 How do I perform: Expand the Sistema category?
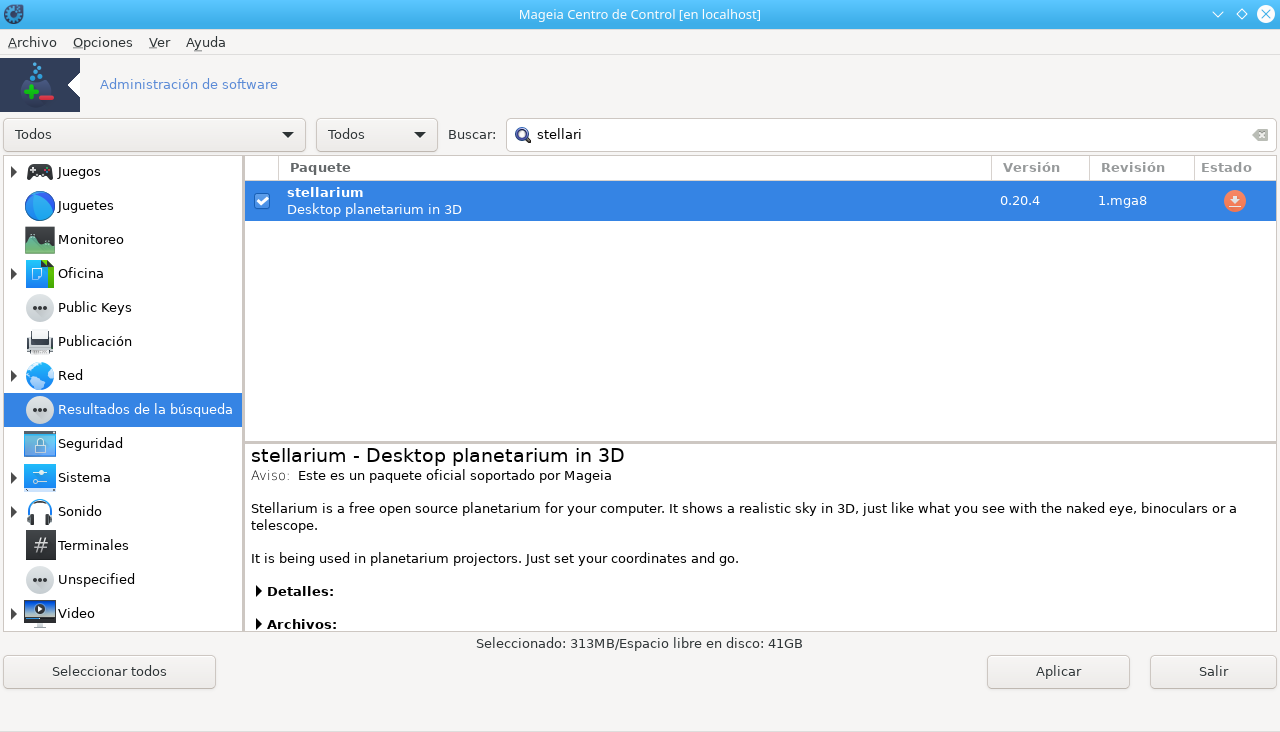[x=14, y=478]
